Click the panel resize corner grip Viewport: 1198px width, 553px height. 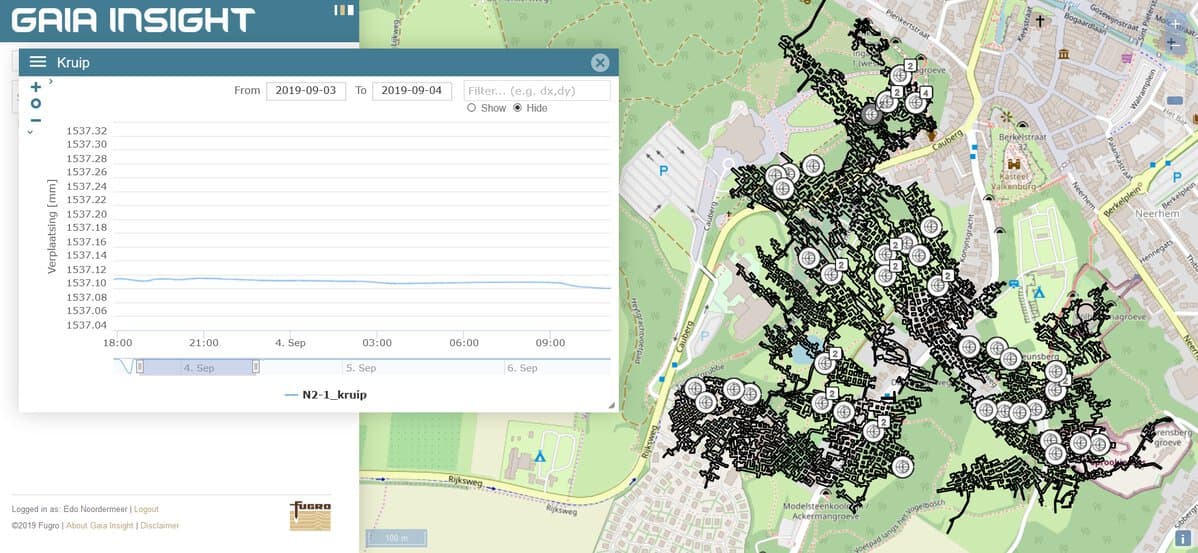coord(612,406)
